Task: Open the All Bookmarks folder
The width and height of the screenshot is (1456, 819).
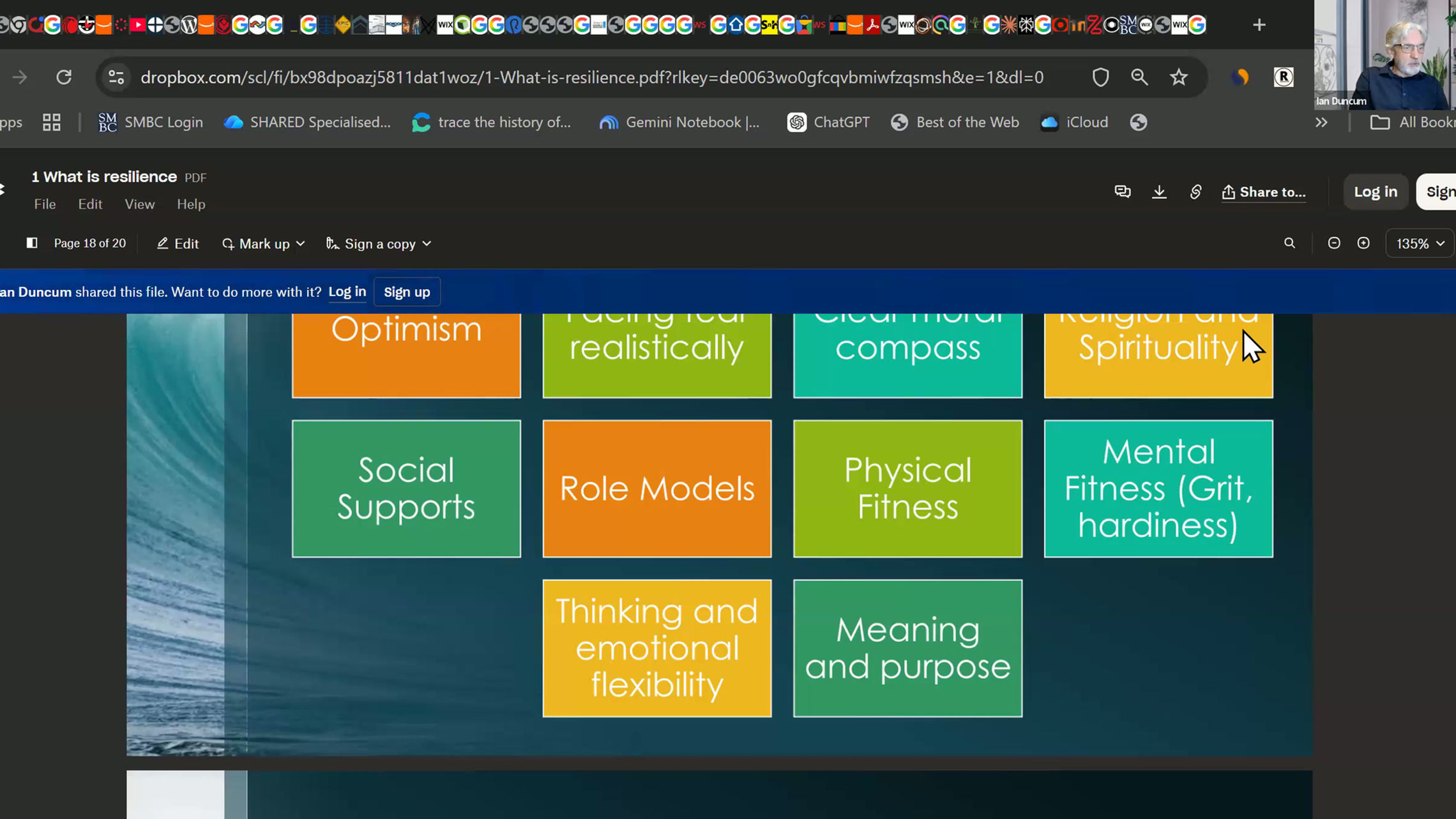Action: pyautogui.click(x=1413, y=122)
